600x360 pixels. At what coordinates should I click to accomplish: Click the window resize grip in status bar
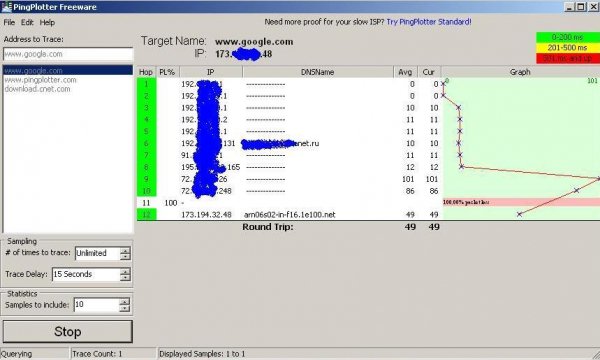[595, 354]
